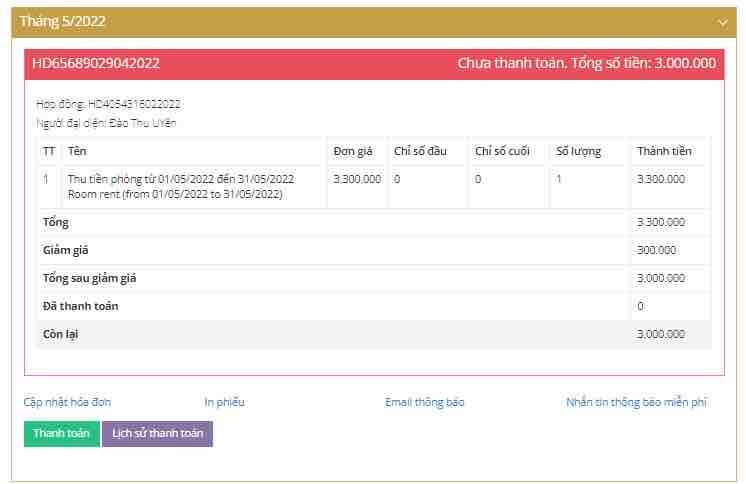
Task: Open Nhắn tin thông báo miễn phí link
Action: [636, 402]
